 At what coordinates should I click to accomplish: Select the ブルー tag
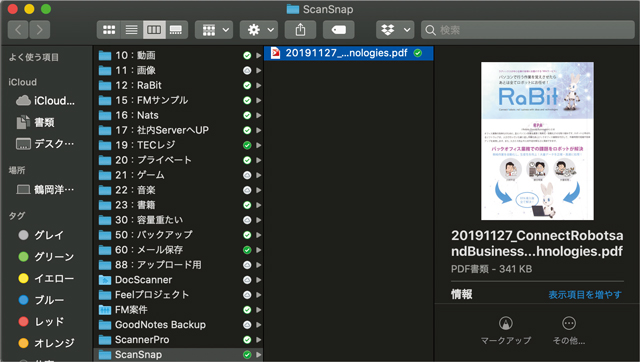pyautogui.click(x=41, y=300)
